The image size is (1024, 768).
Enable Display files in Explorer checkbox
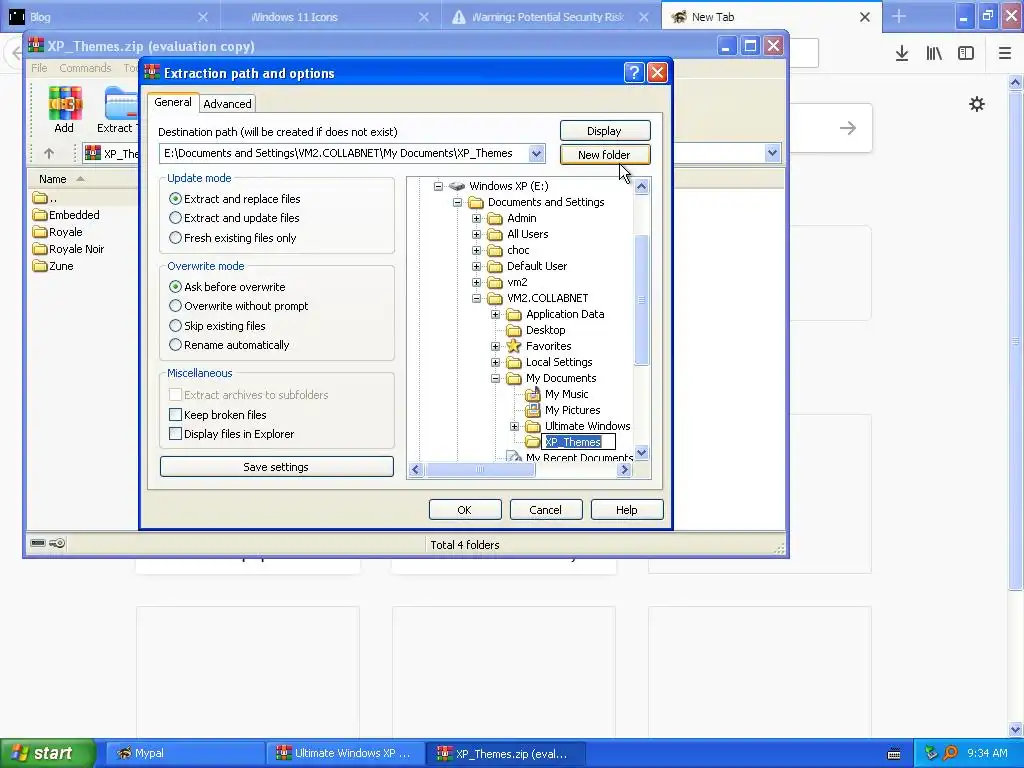pos(175,434)
